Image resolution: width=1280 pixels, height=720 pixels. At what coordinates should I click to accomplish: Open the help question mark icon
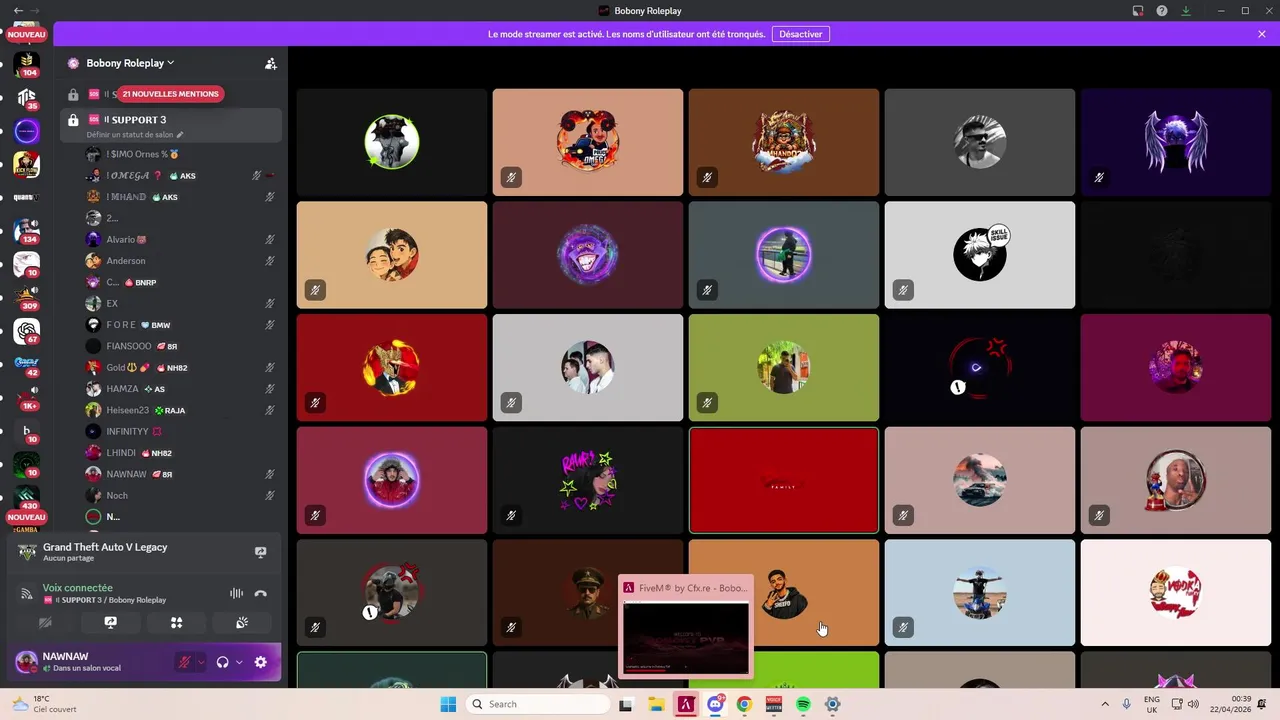[x=1162, y=10]
